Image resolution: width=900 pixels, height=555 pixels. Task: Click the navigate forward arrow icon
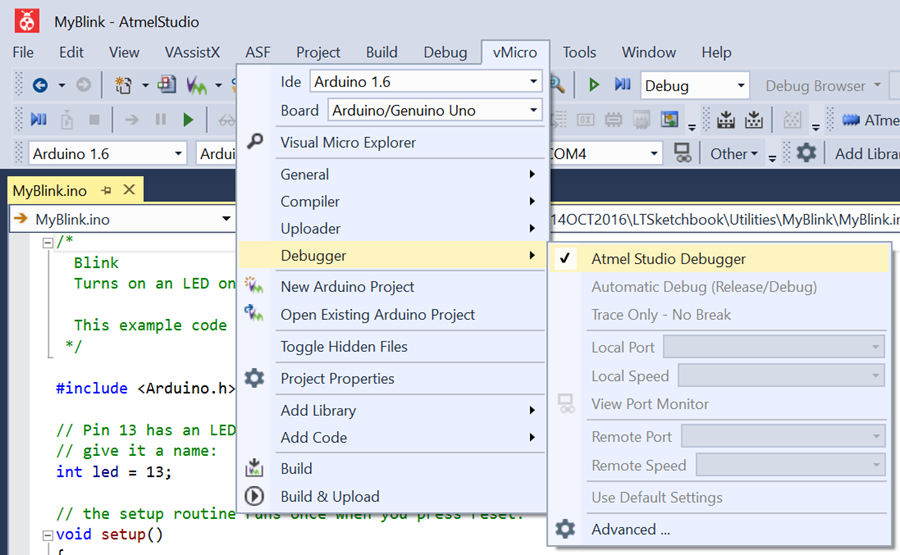coord(83,86)
